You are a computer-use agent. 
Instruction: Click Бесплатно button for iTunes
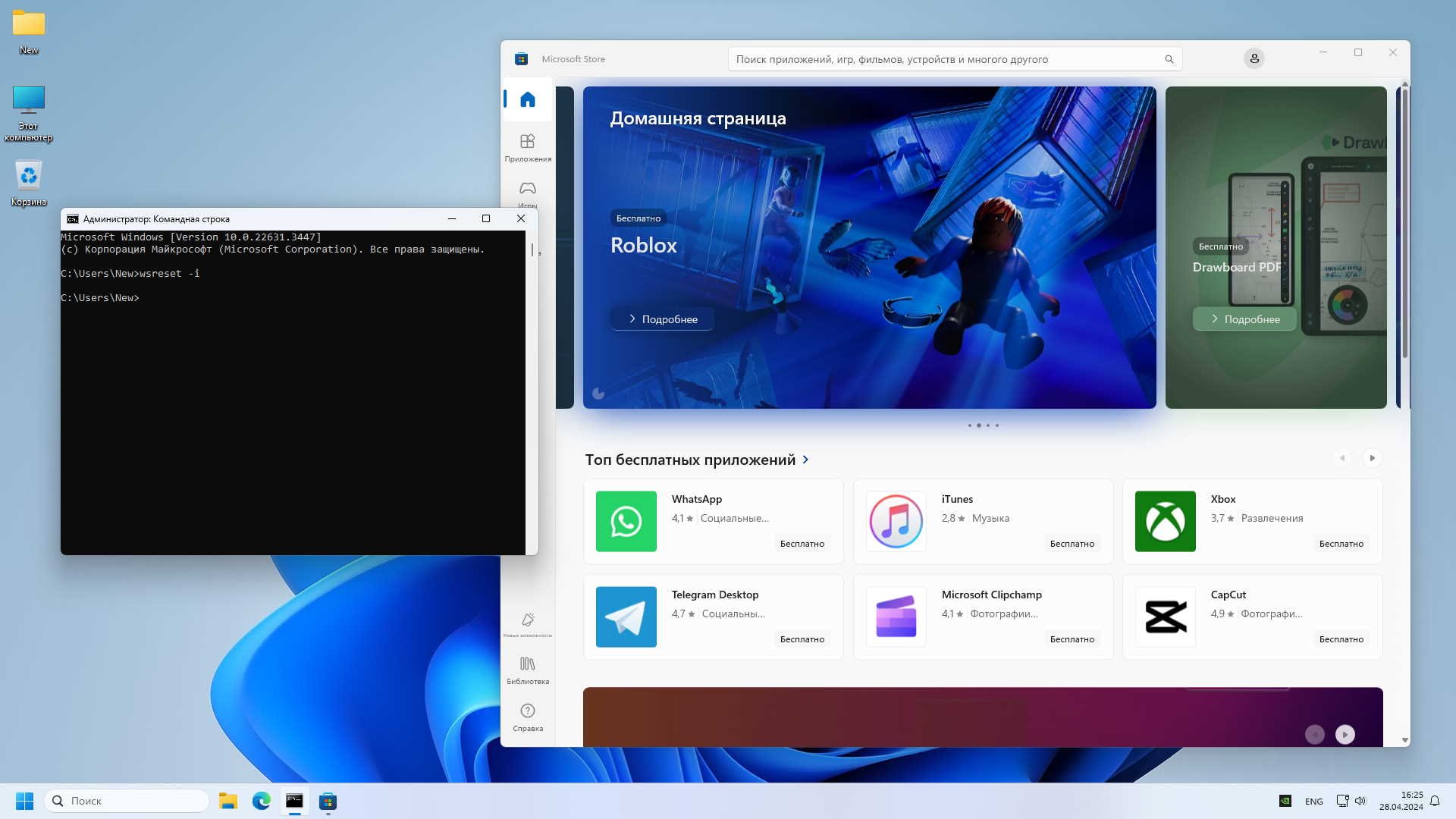point(1072,544)
